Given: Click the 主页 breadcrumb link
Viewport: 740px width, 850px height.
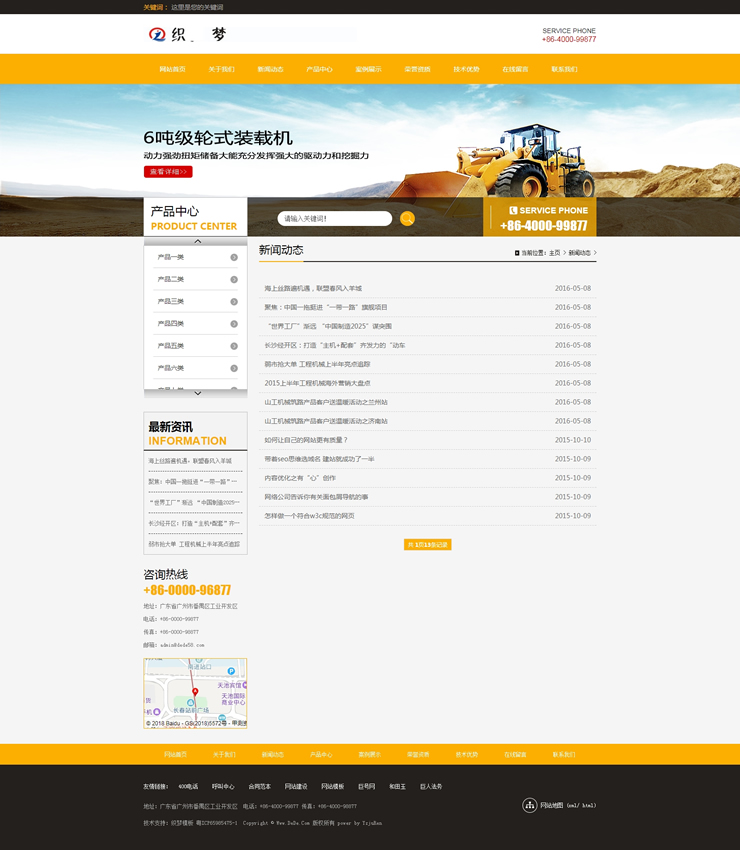Looking at the screenshot, I should click(554, 253).
